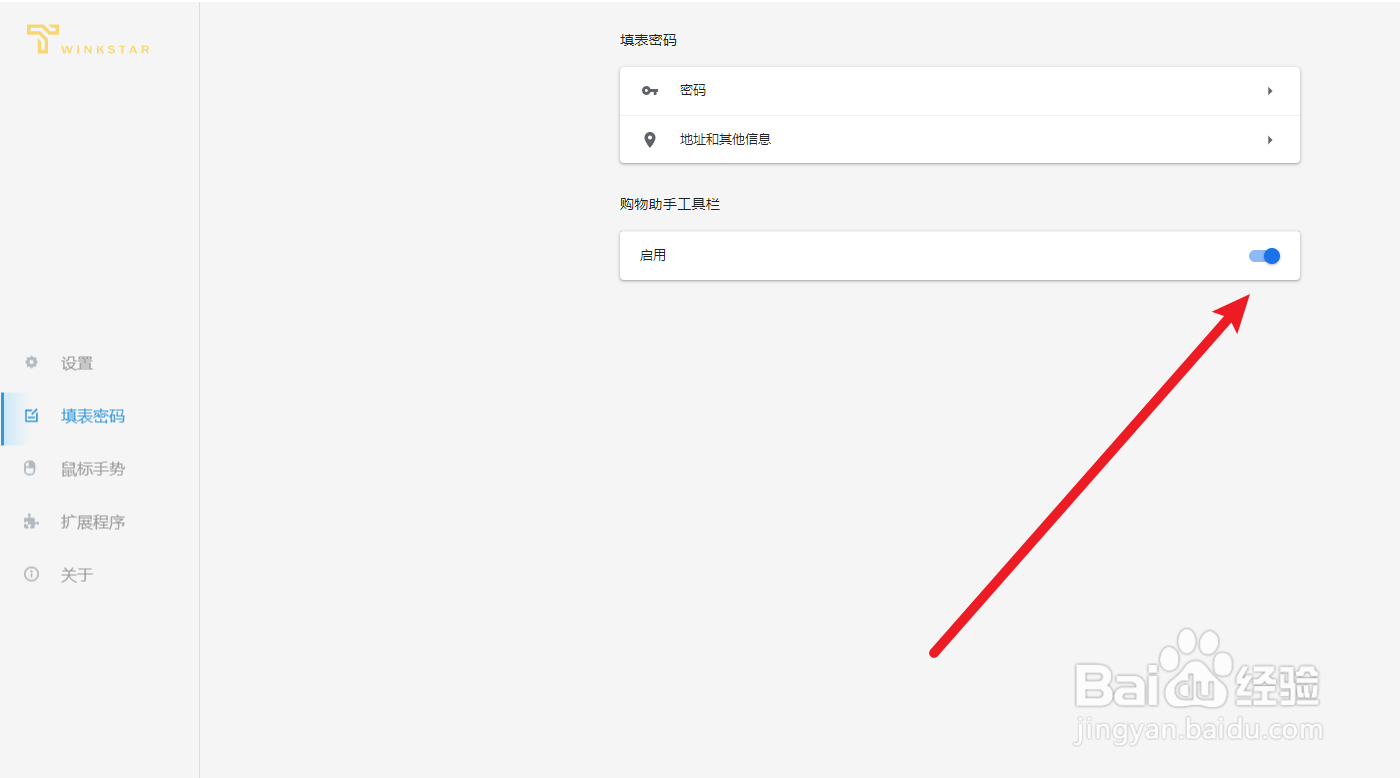Click the 购物助手工具栏 section heading
Viewport: 1400px width, 778px height.
click(x=670, y=204)
